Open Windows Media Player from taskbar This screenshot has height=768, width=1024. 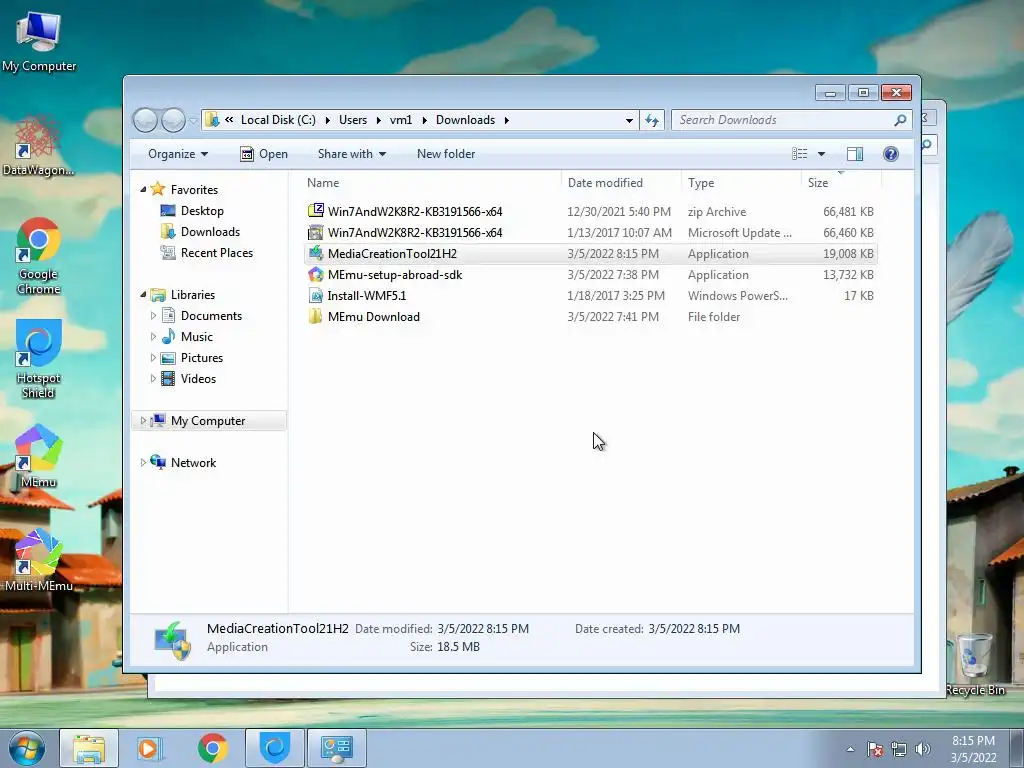click(150, 748)
